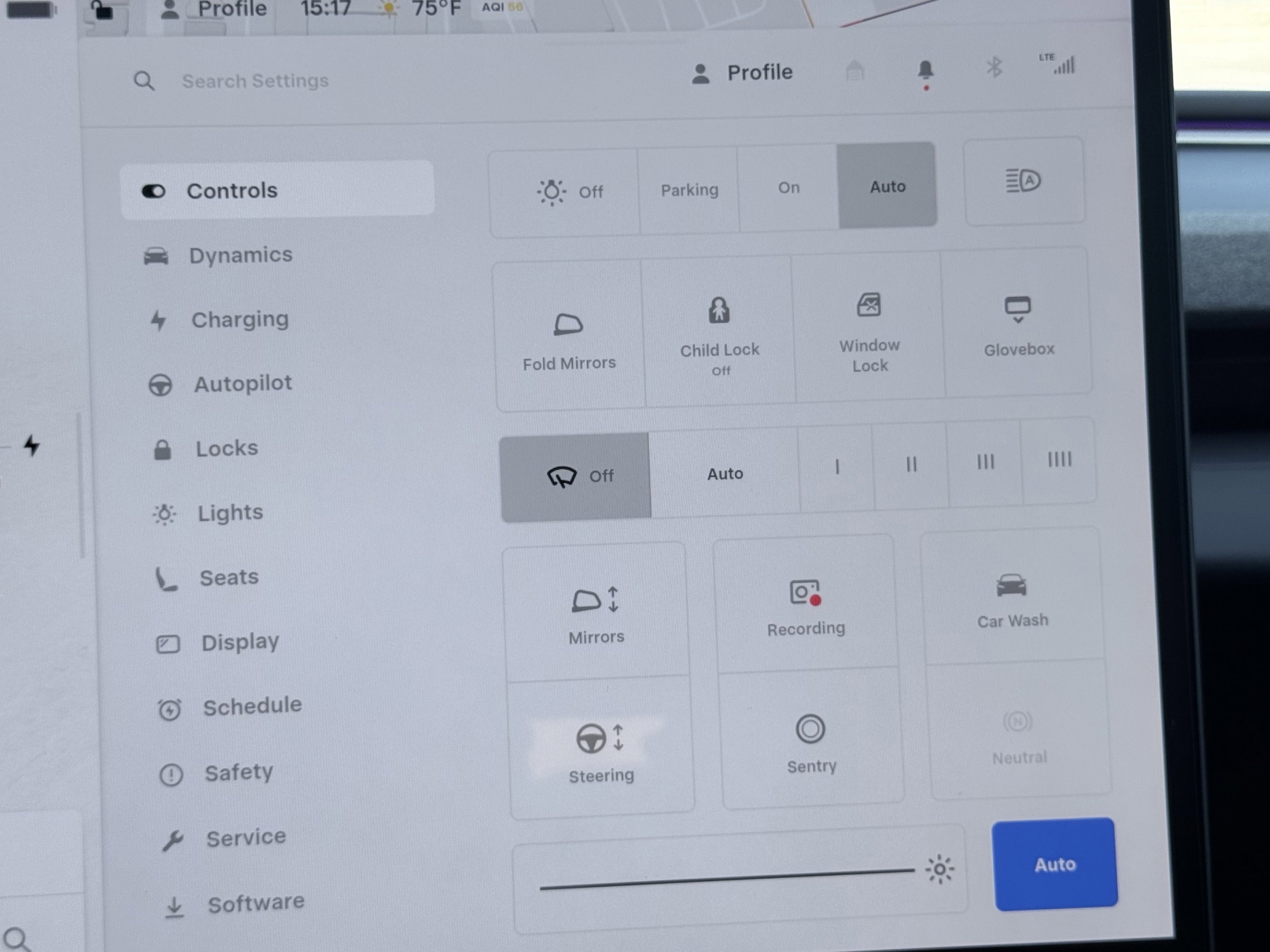Screen dimensions: 1270x952
Task: Toggle Child Lock control
Action: (719, 331)
